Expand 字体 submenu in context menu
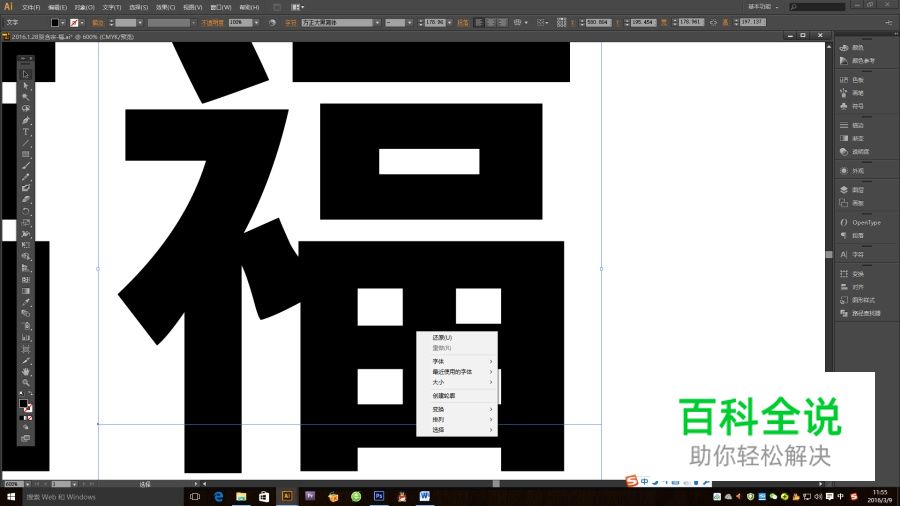The height and width of the screenshot is (506, 900). [457, 361]
